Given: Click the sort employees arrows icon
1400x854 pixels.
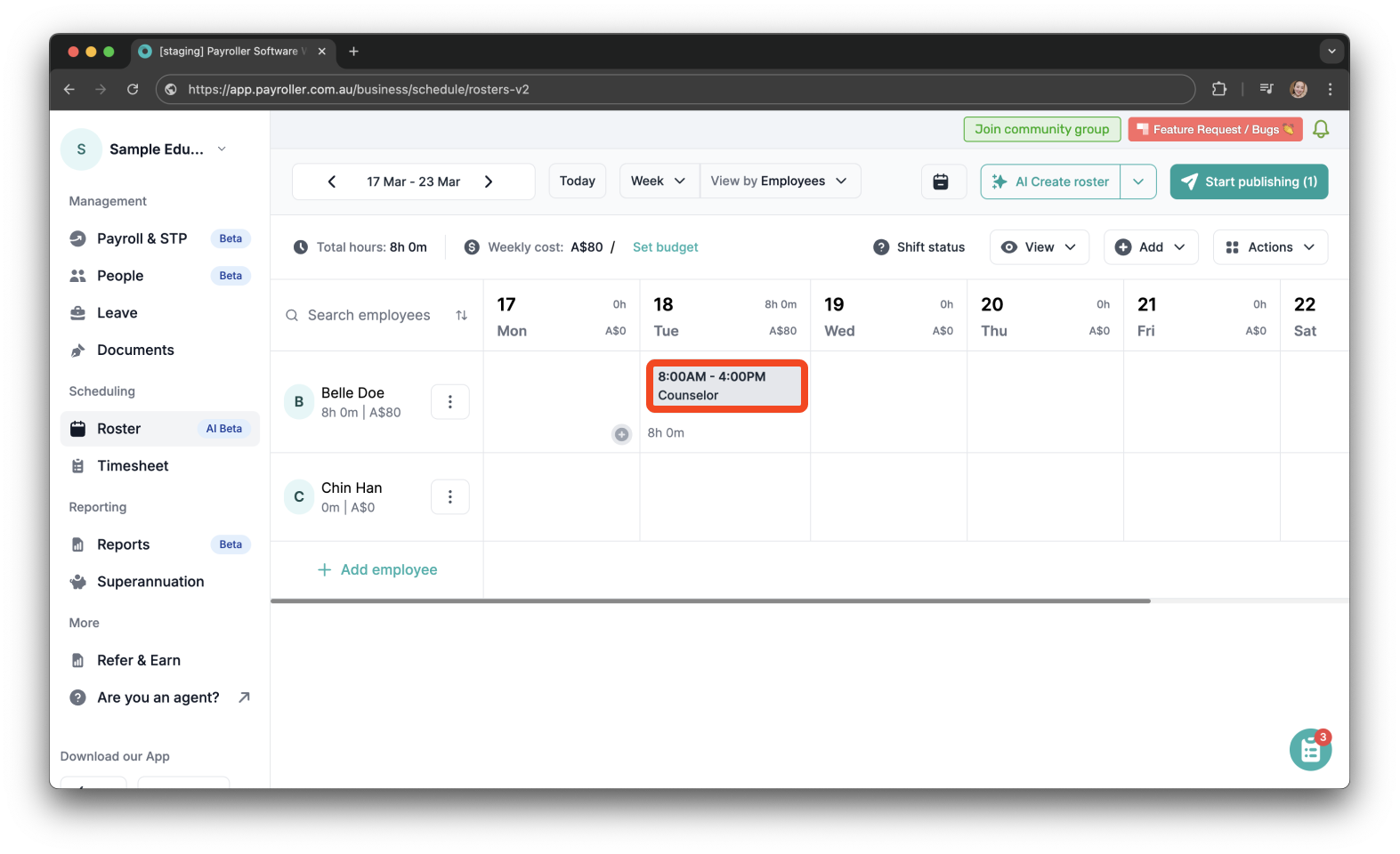Looking at the screenshot, I should click(461, 315).
